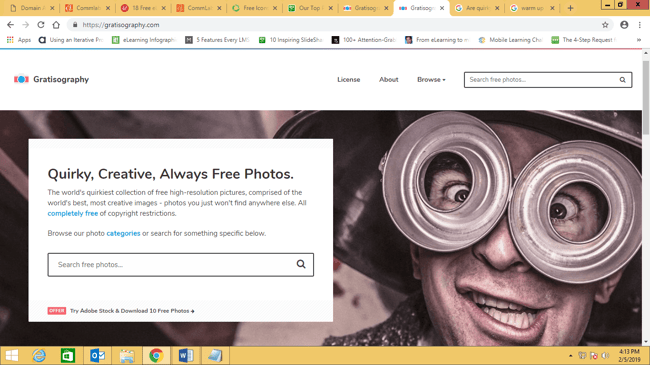Click the magnifier icon in hero search box
The image size is (650, 365).
(x=301, y=264)
